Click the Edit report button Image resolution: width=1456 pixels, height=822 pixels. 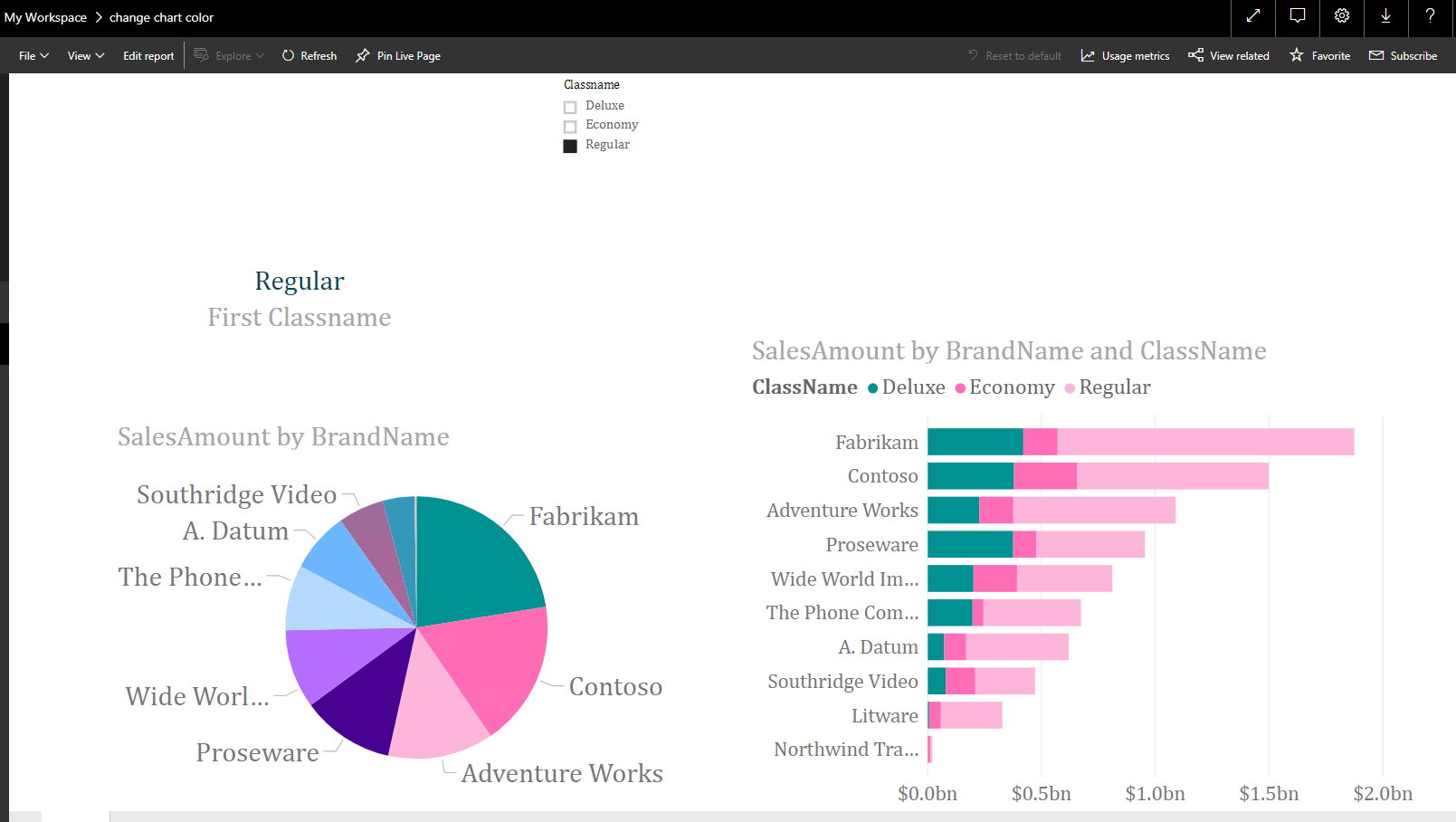148,55
